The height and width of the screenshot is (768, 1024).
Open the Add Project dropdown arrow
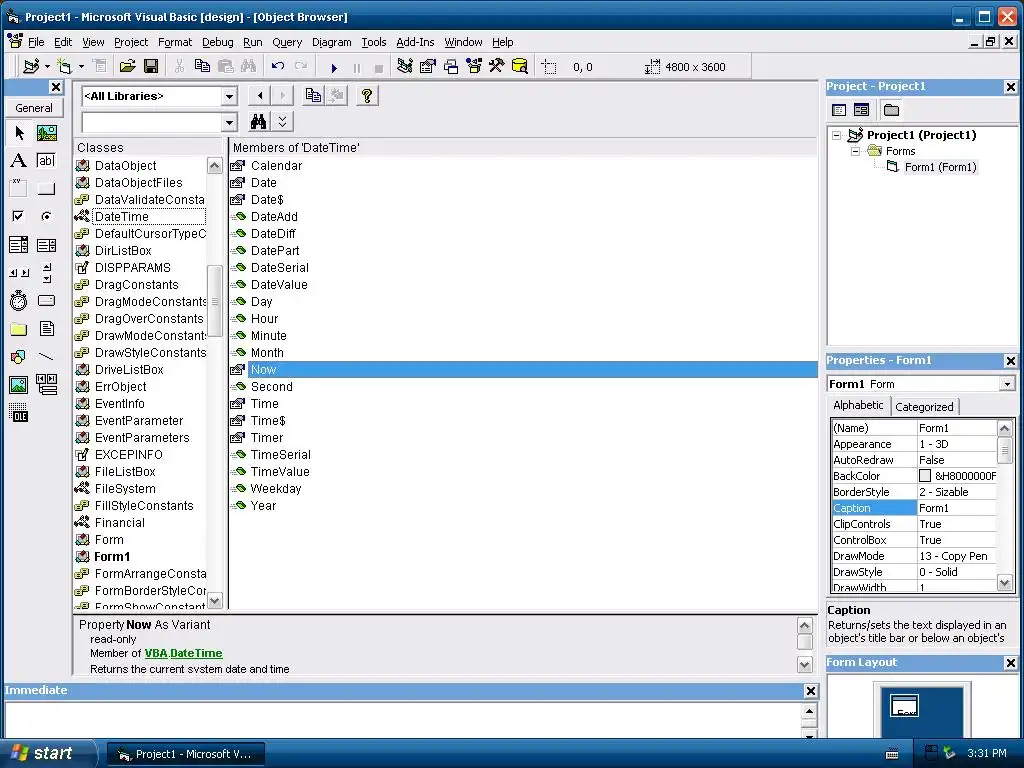click(x=47, y=66)
